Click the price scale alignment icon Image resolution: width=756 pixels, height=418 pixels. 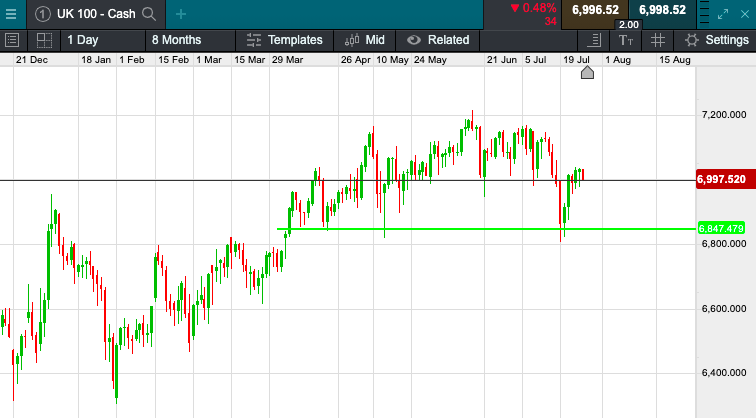point(594,40)
